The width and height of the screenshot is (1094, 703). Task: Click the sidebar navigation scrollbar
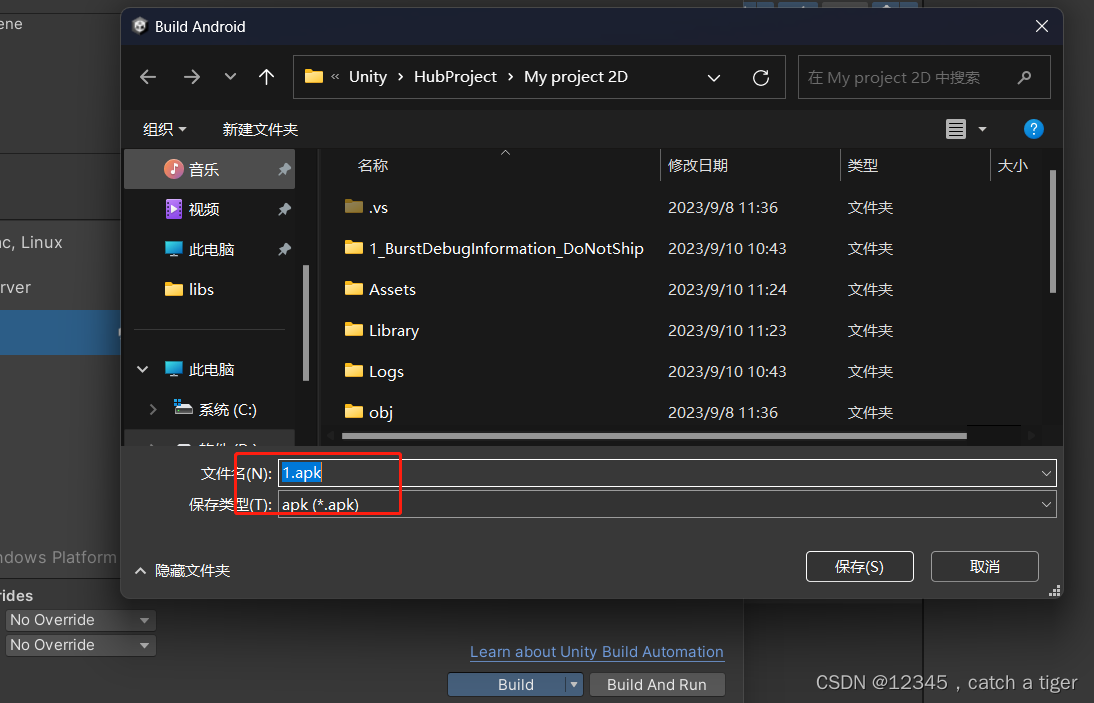[306, 323]
